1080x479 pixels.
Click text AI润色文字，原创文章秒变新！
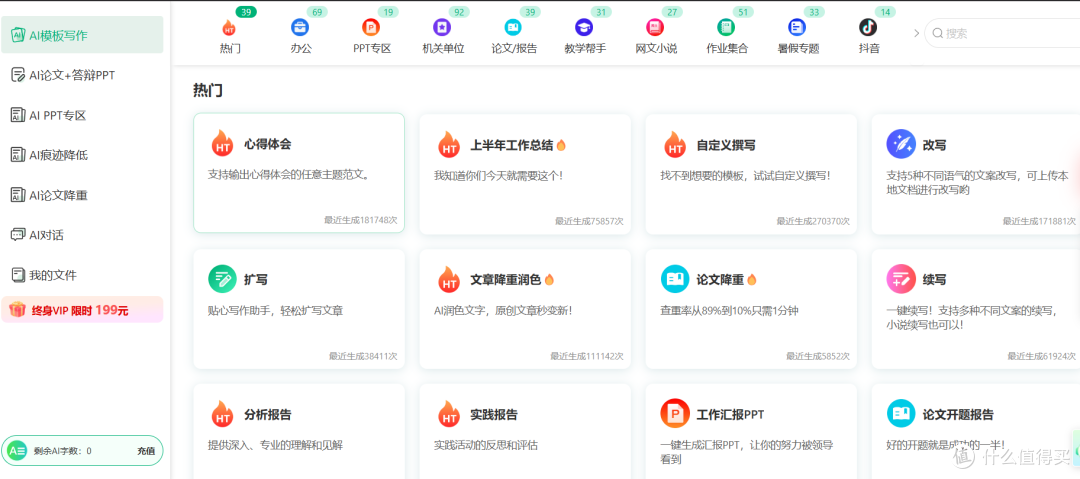click(x=503, y=311)
